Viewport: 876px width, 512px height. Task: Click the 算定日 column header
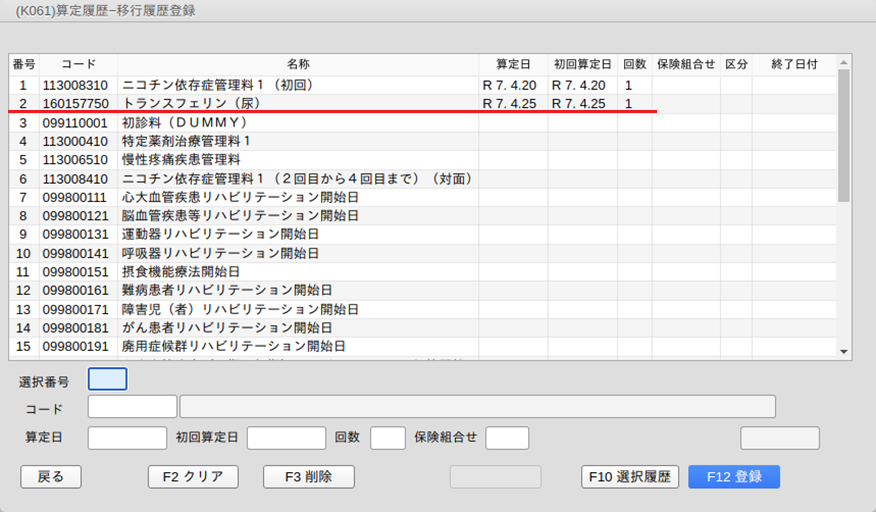point(513,64)
